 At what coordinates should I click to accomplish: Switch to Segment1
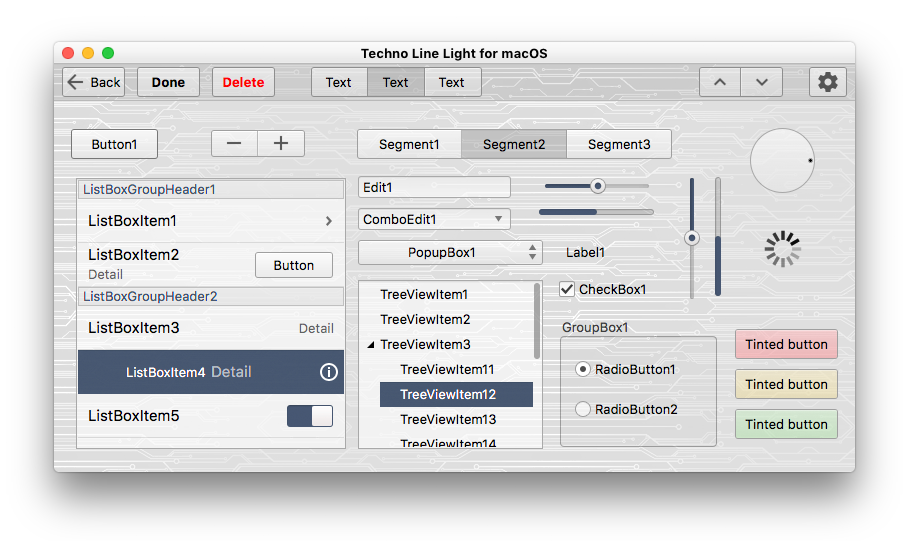[410, 144]
